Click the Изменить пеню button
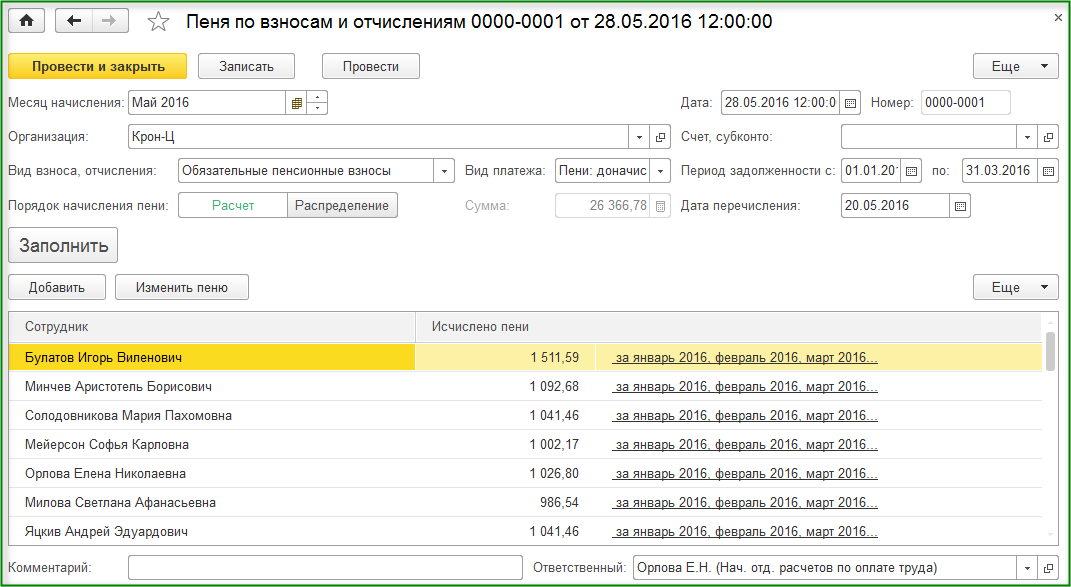 (x=182, y=288)
